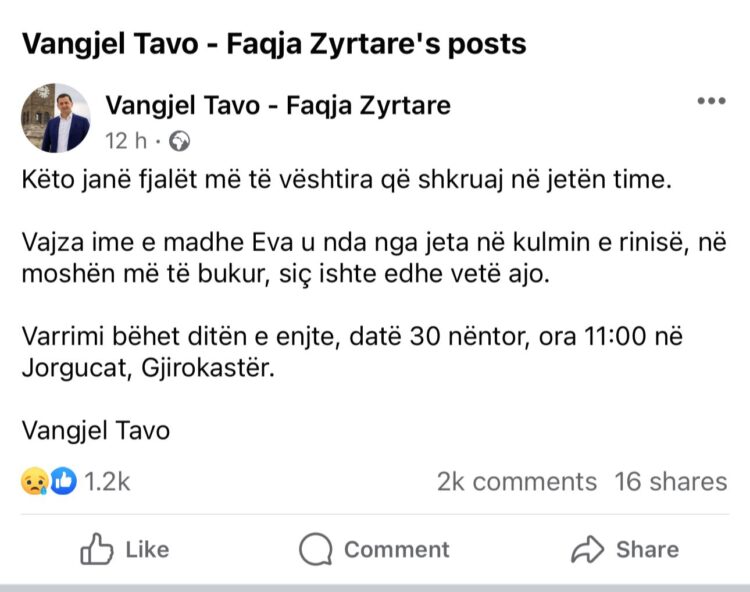This screenshot has height=592, width=750.
Task: Click the globe public-audience icon
Action: click(179, 141)
